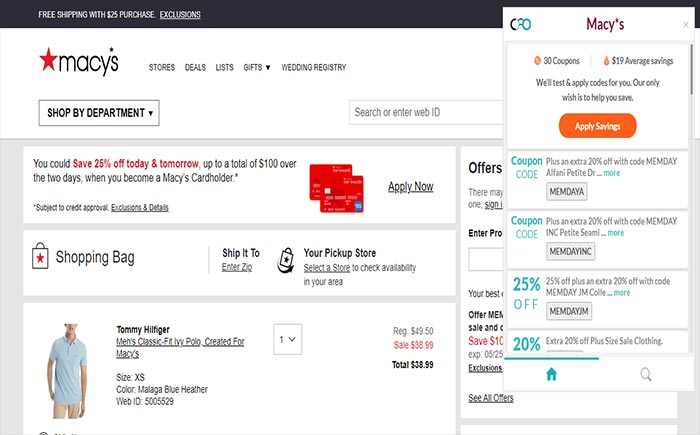Click the Macy's credit cards image
The width and height of the screenshot is (700, 435).
(337, 188)
